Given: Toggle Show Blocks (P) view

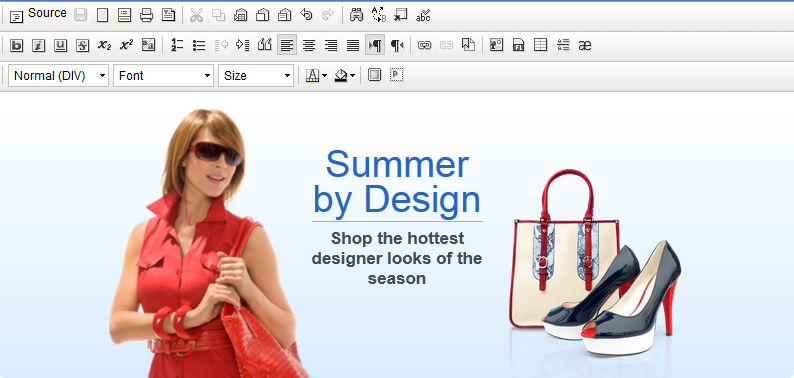Looking at the screenshot, I should click(396, 75).
